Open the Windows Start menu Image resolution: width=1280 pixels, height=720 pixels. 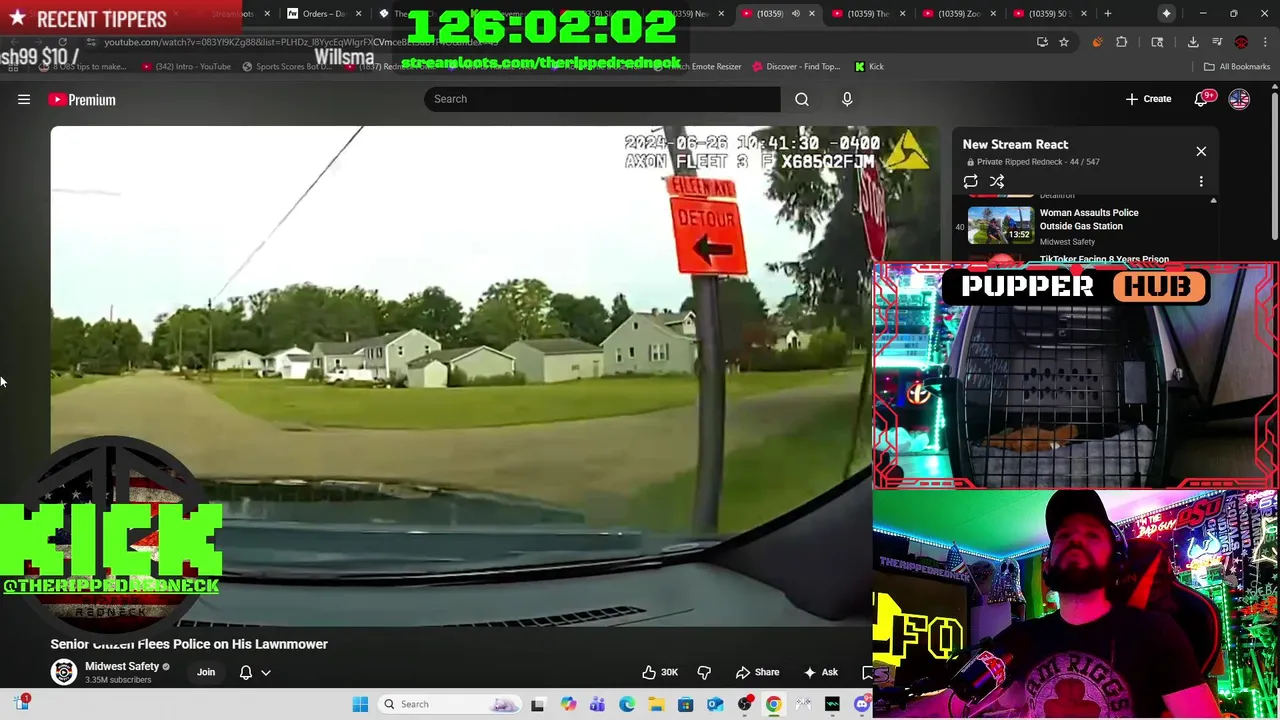click(x=360, y=704)
